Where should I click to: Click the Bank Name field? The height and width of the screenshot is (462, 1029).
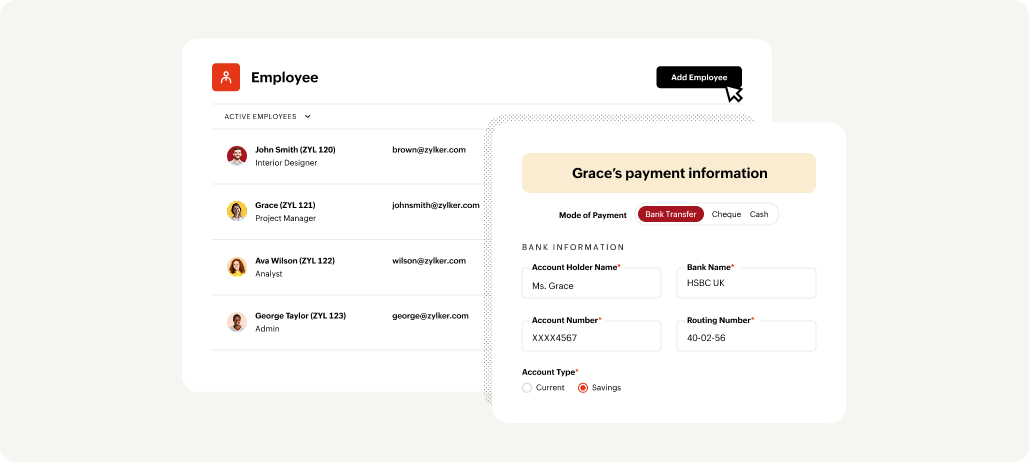(746, 283)
